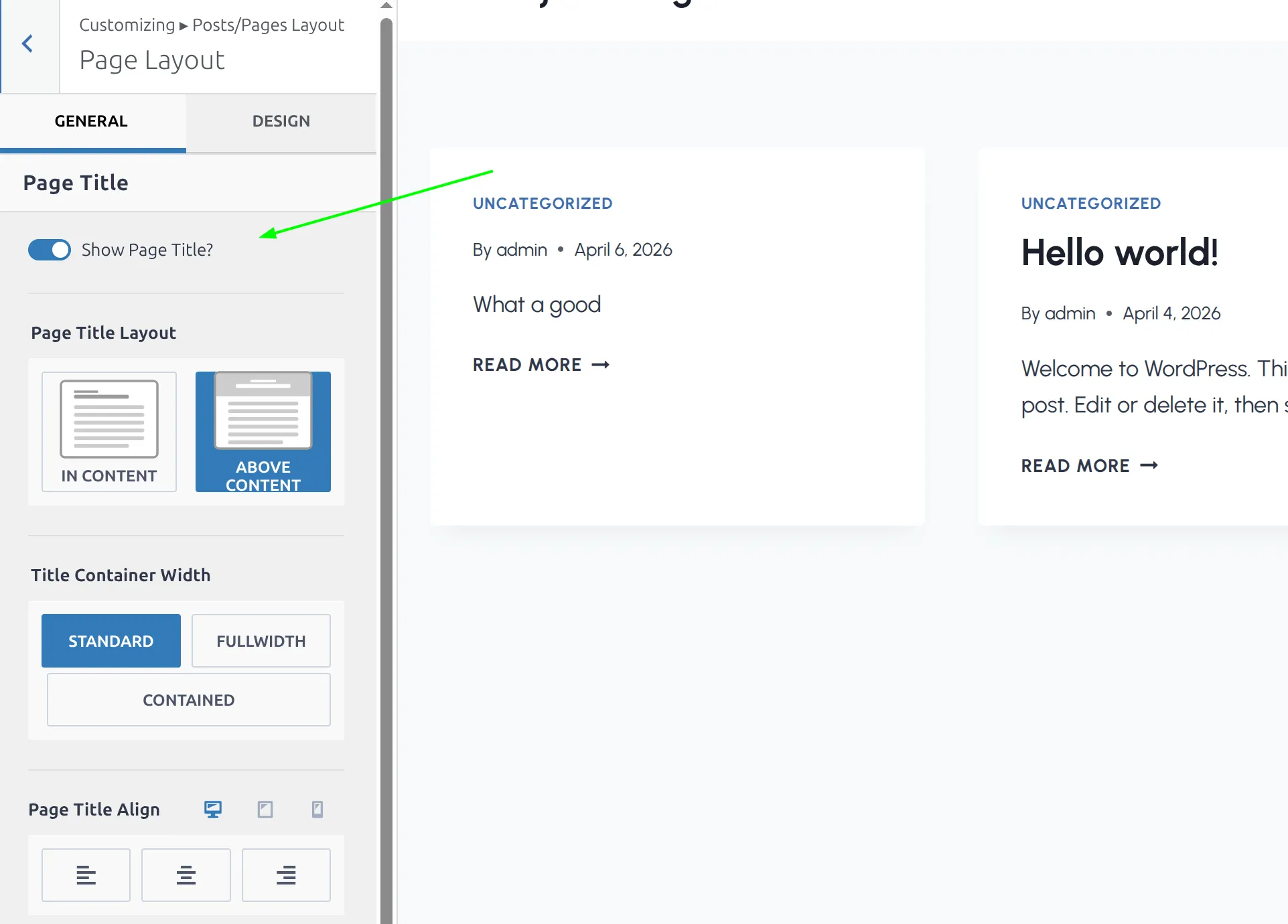Open the UNCATEGORIZED category link
This screenshot has width=1288, height=924.
pos(543,203)
